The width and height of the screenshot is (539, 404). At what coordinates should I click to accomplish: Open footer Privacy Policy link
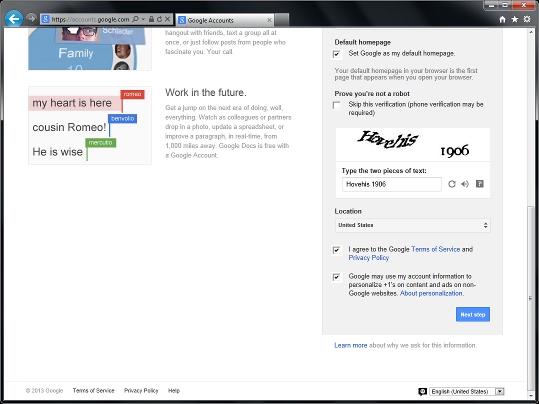click(141, 391)
